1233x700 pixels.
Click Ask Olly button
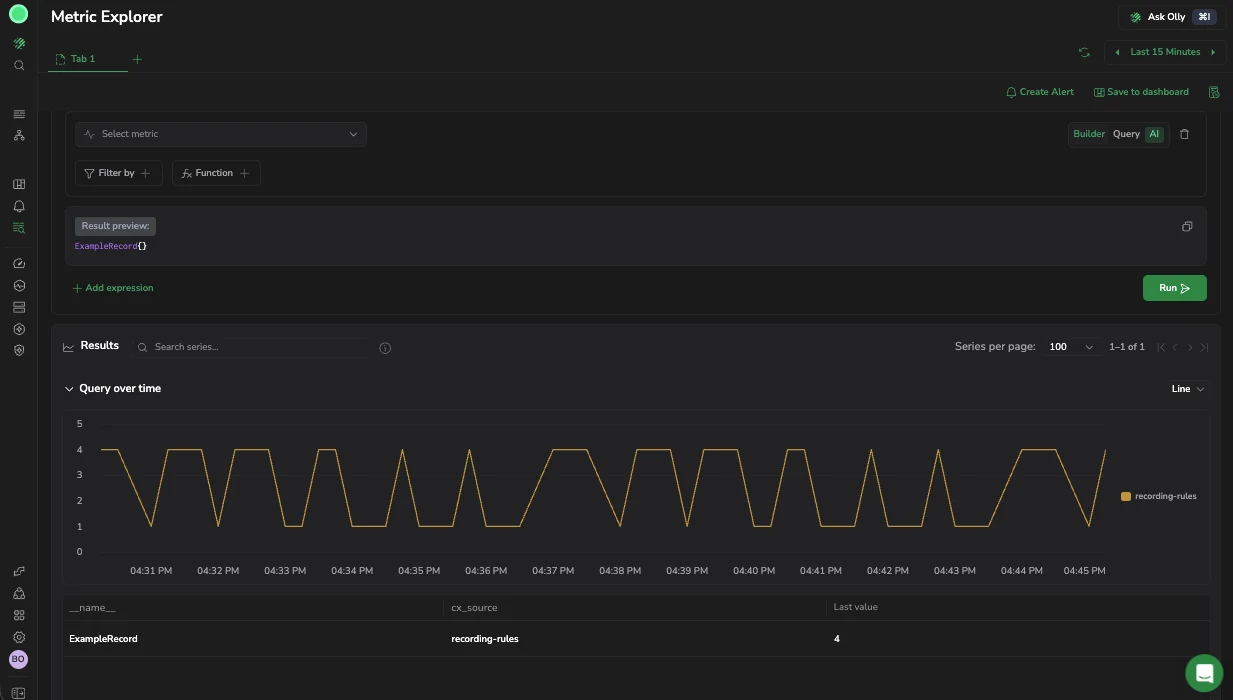[x=1171, y=17]
